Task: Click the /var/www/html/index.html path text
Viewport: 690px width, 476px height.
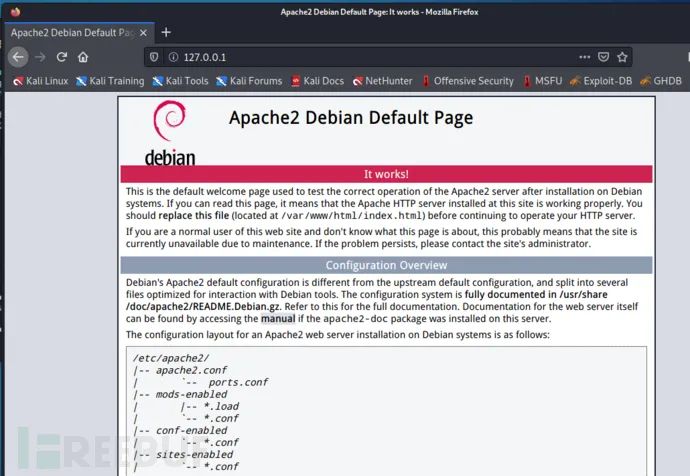Action: coord(352,216)
